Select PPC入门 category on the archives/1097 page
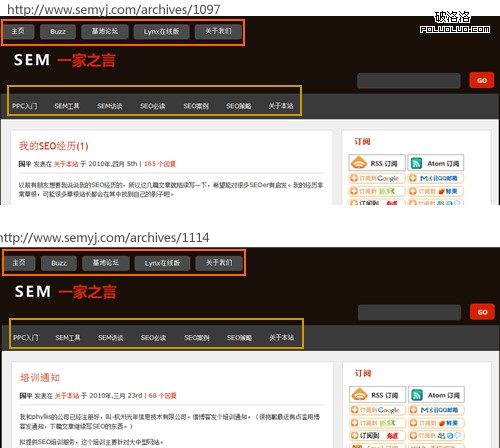 (x=25, y=106)
